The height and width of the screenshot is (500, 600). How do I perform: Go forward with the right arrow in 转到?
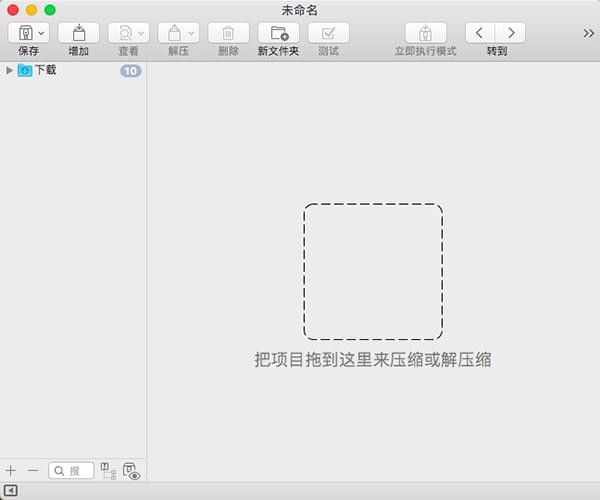(511, 33)
